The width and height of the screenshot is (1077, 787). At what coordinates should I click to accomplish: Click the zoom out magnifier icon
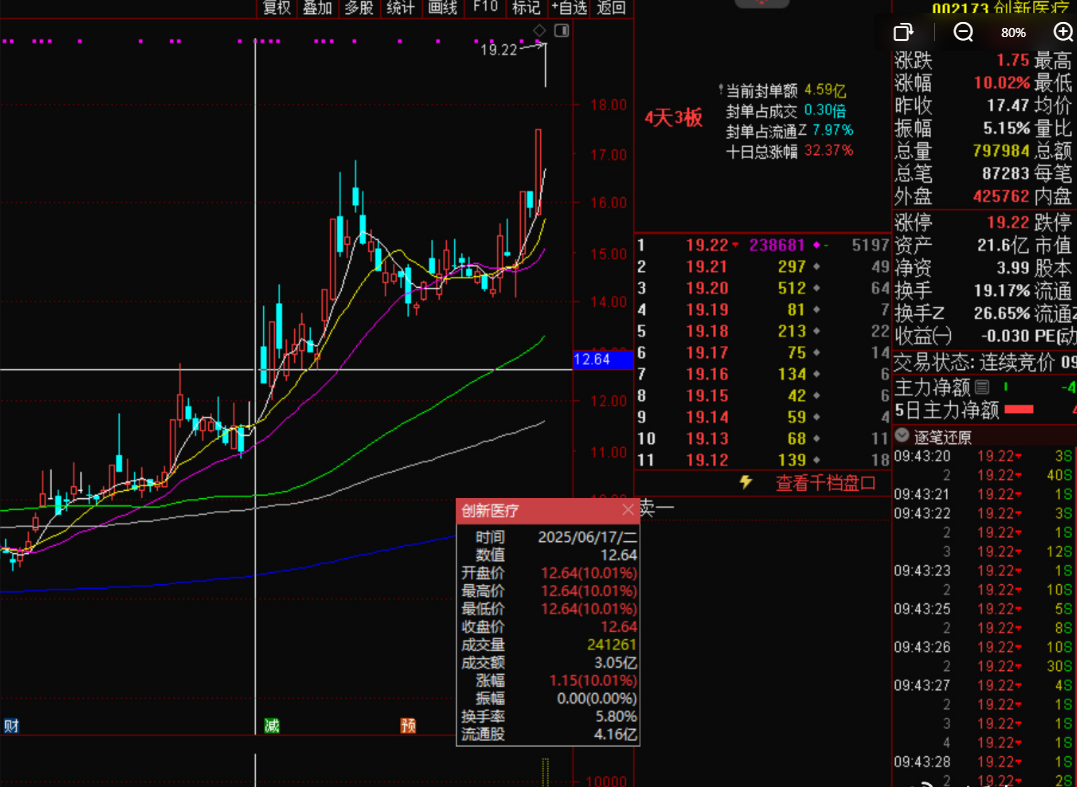click(x=963, y=32)
